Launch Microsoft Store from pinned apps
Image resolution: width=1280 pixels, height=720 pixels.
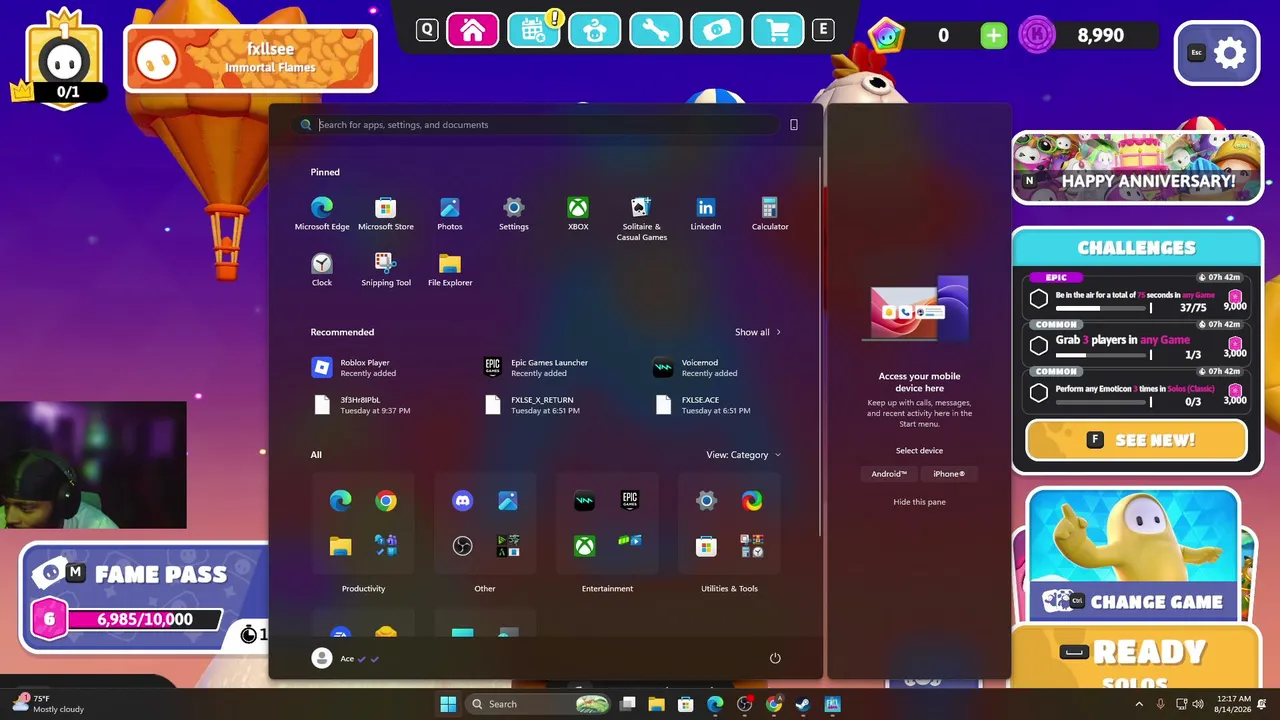386,213
